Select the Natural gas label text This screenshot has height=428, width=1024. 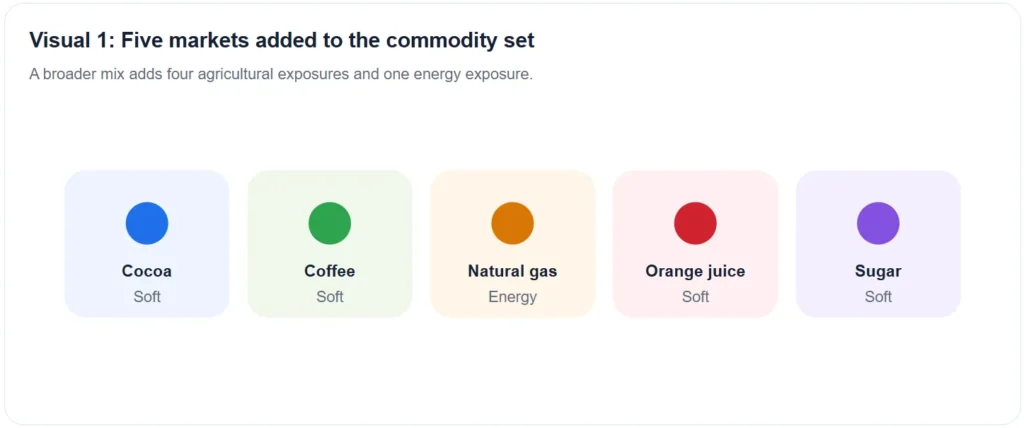513,271
